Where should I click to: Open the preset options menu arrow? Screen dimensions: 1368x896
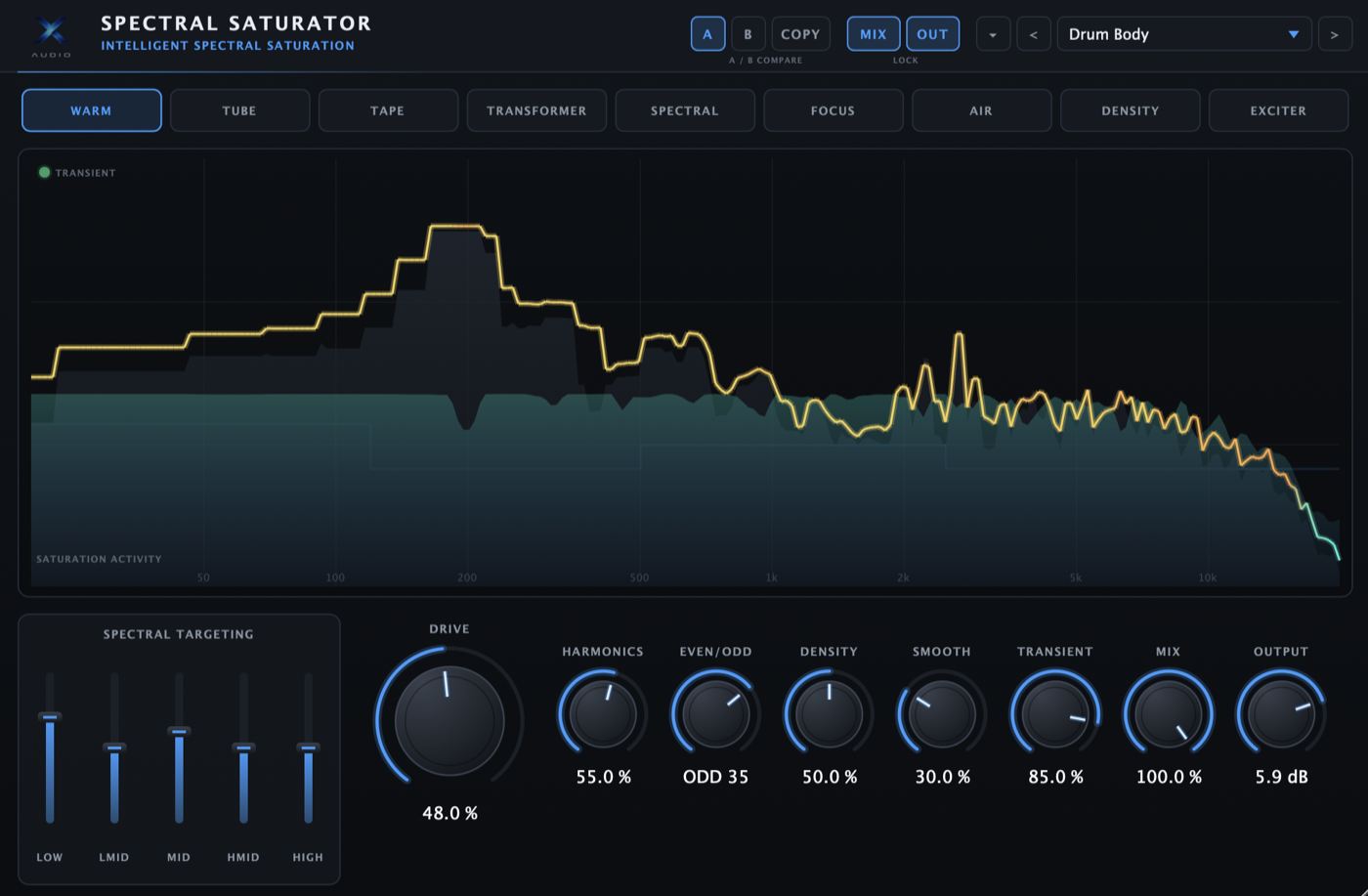993,34
